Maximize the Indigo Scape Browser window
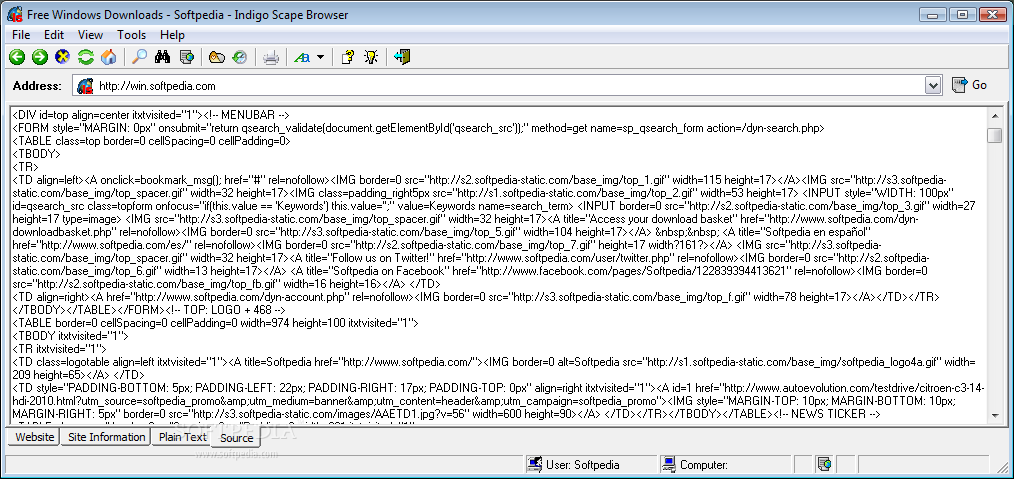 [962, 14]
